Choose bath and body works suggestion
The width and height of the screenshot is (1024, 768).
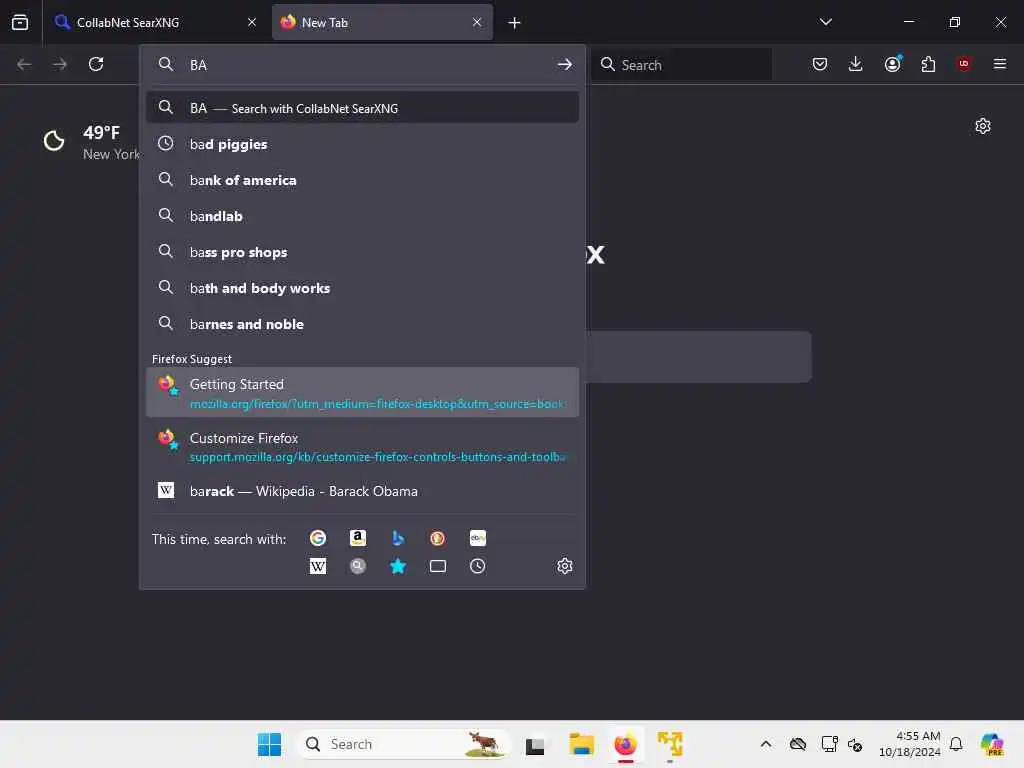coord(362,287)
